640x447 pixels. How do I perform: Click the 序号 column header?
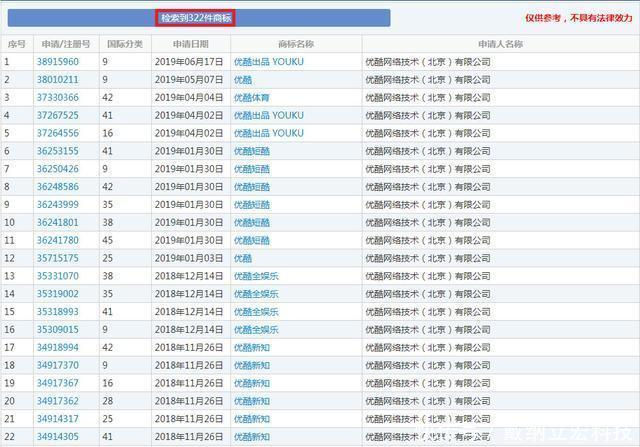pyautogui.click(x=16, y=44)
